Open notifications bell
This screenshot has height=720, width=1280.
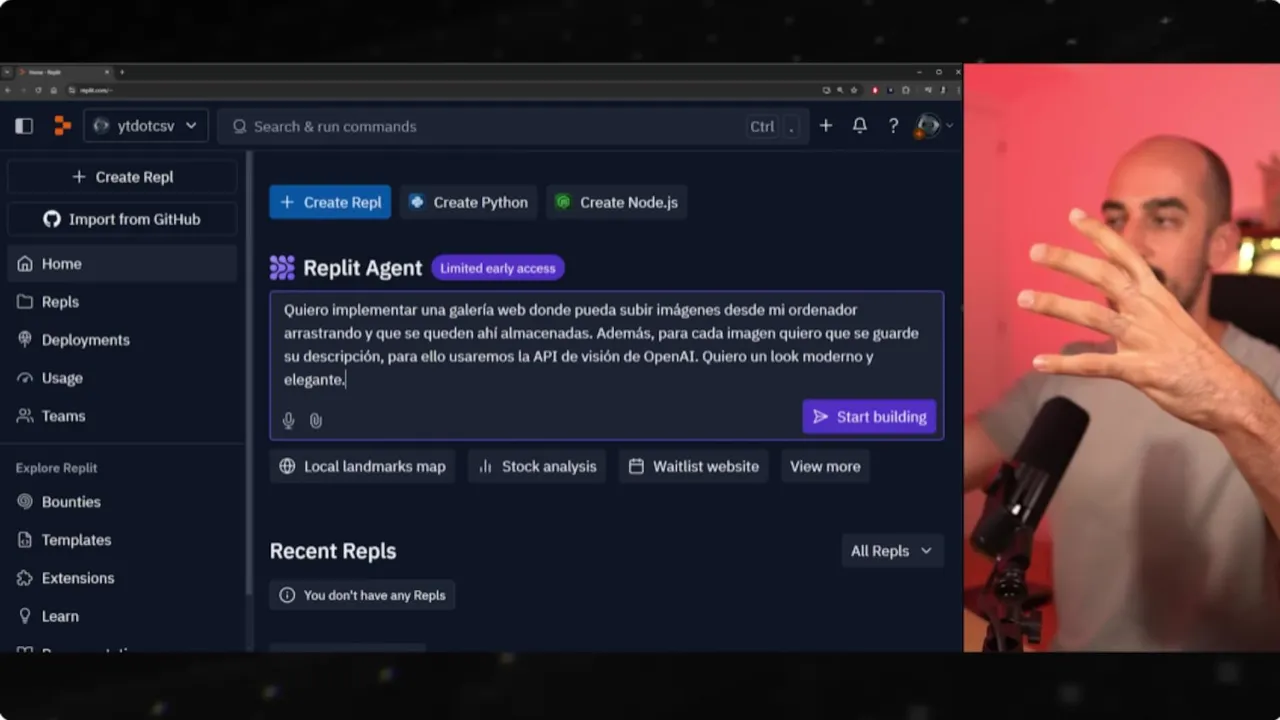pos(860,126)
